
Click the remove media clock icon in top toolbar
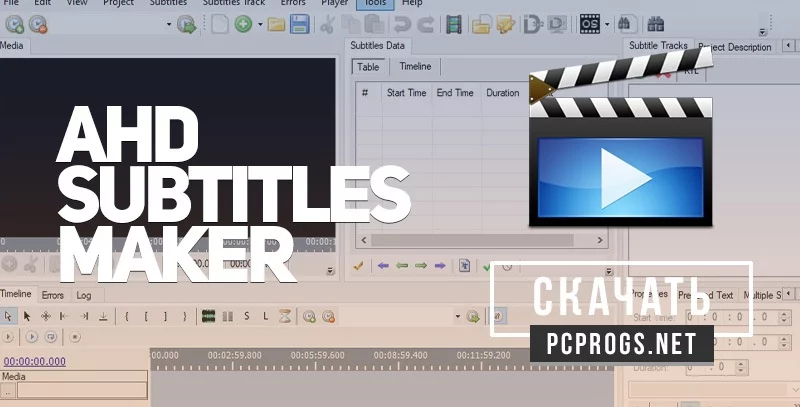[38, 24]
